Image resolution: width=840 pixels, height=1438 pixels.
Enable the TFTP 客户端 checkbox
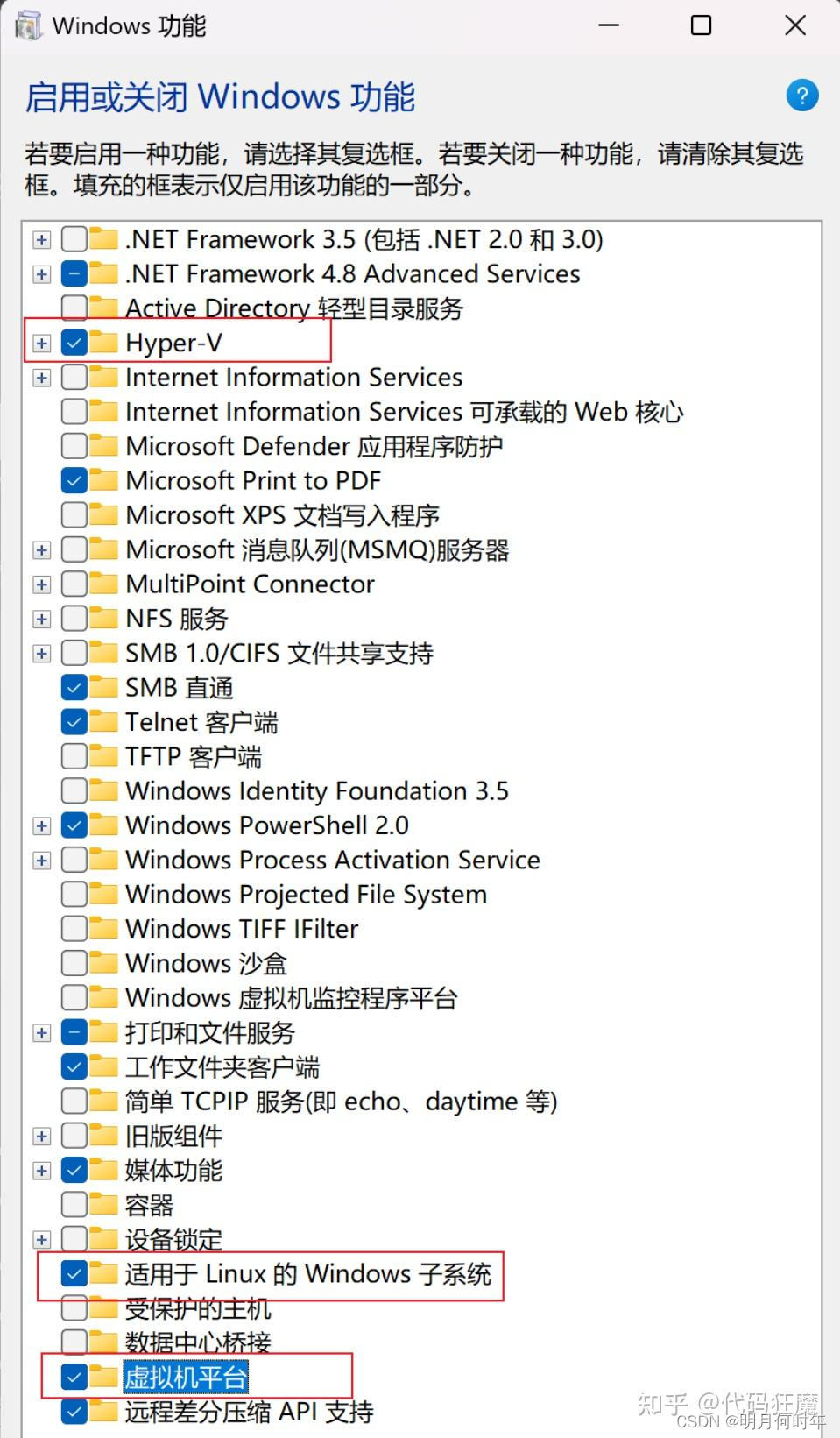click(x=74, y=755)
